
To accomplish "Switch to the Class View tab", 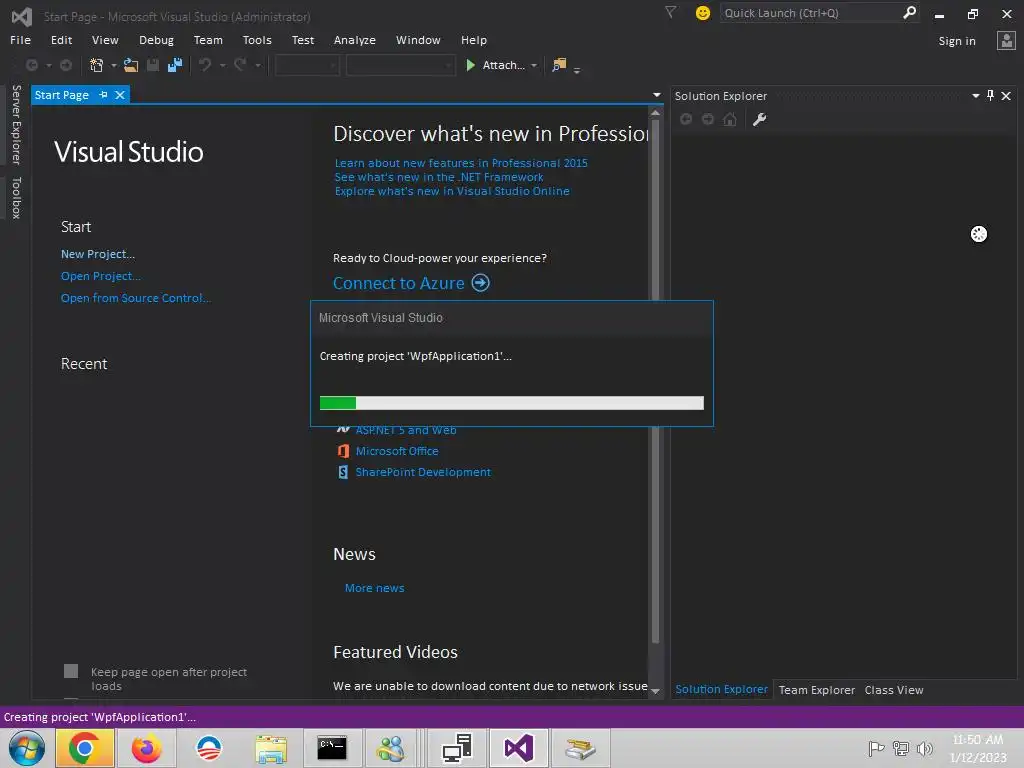I will click(893, 690).
